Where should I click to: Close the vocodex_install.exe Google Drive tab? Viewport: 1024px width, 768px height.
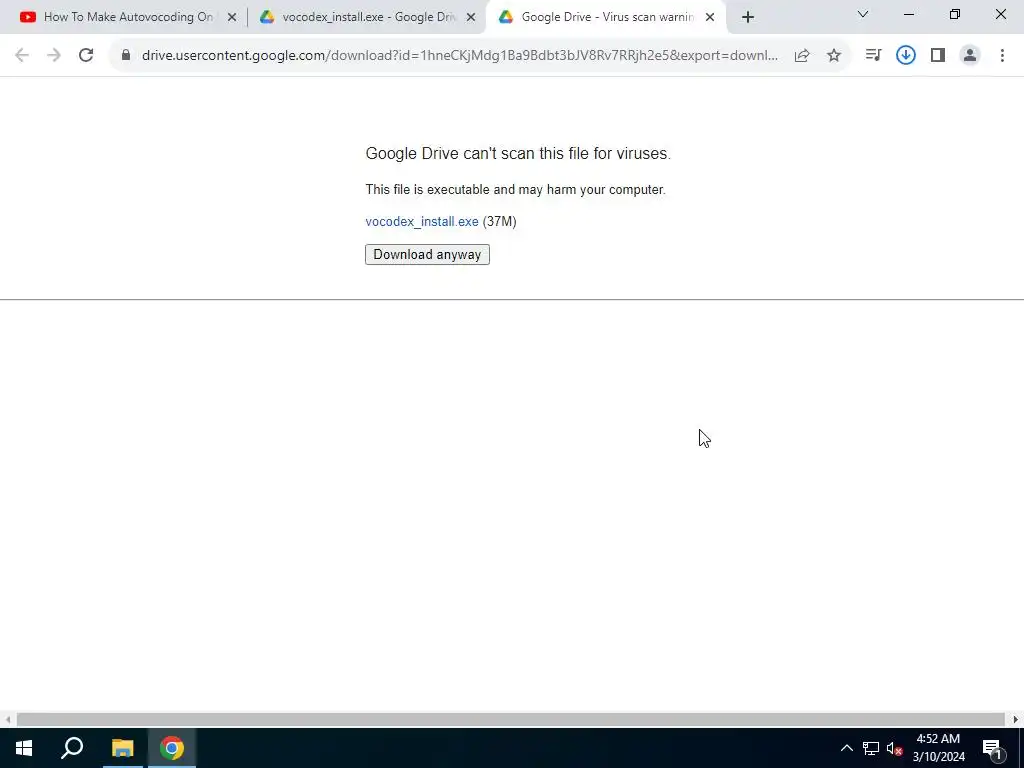(x=471, y=18)
